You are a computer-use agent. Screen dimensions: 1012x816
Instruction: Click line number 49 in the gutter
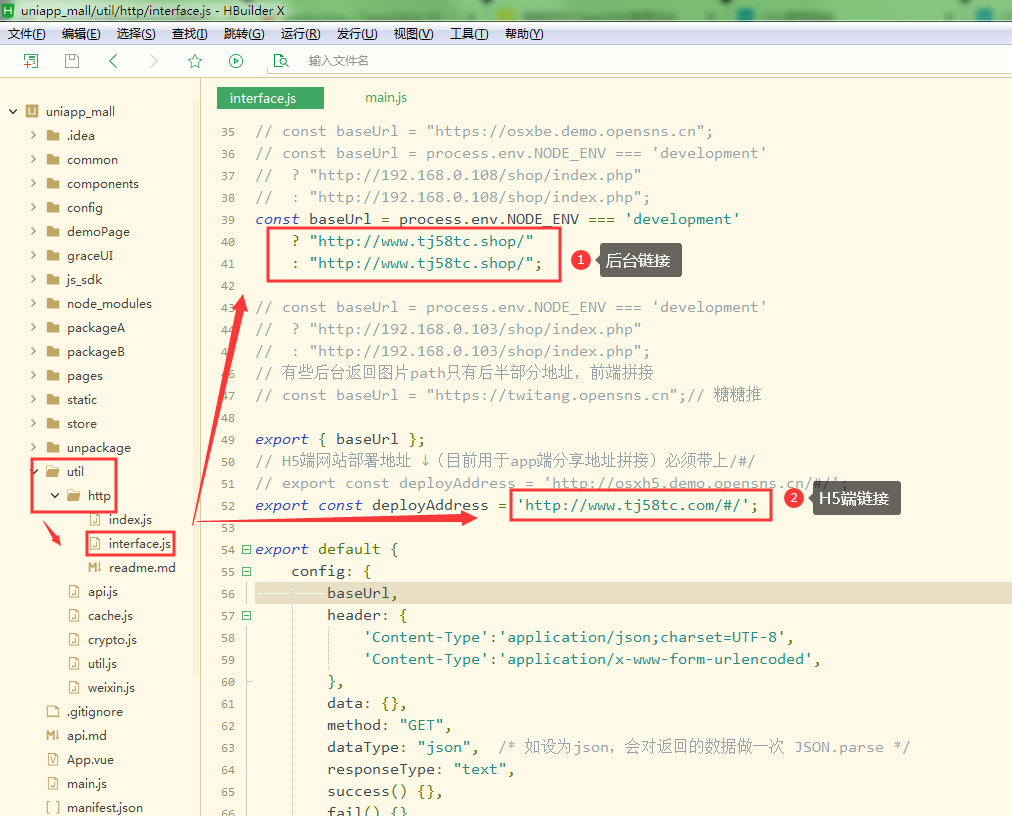228,440
